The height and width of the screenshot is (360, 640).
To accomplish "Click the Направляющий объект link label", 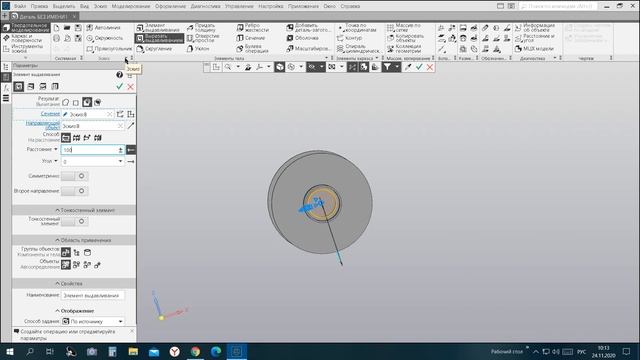I will tap(43, 125).
